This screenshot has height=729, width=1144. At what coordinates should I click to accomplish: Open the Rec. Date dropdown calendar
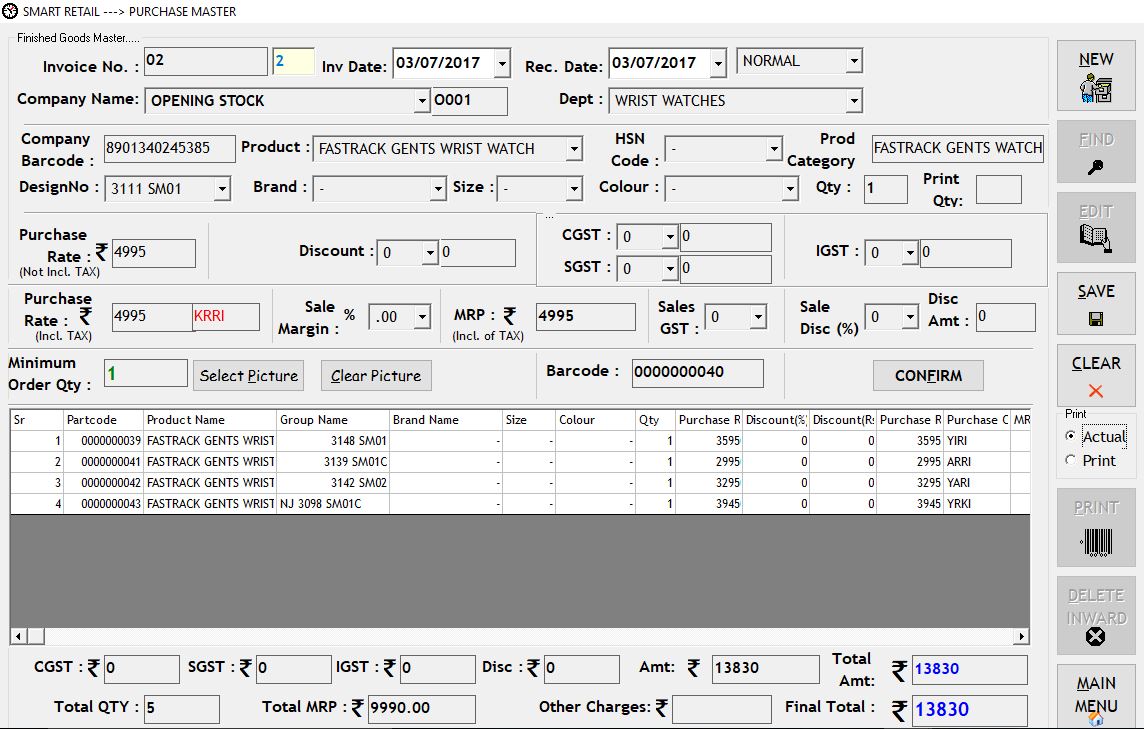pyautogui.click(x=718, y=63)
